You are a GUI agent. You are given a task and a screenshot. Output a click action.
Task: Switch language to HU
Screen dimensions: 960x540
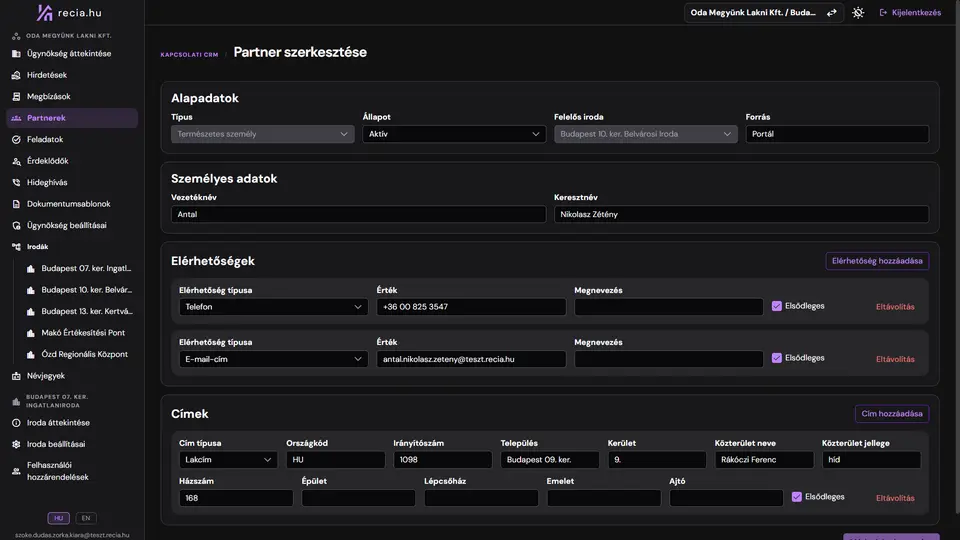(x=59, y=518)
